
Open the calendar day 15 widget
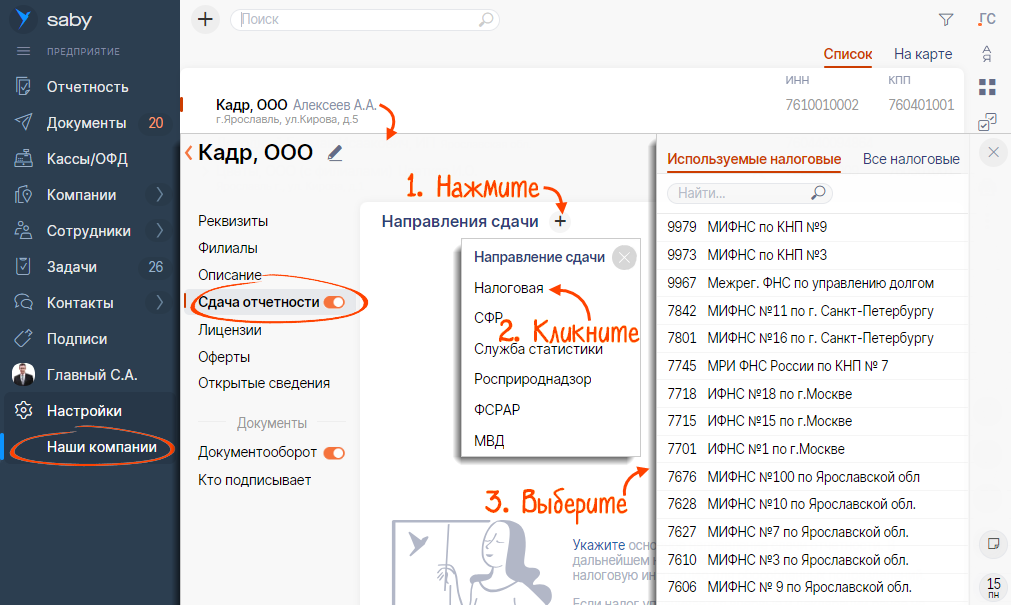[994, 587]
